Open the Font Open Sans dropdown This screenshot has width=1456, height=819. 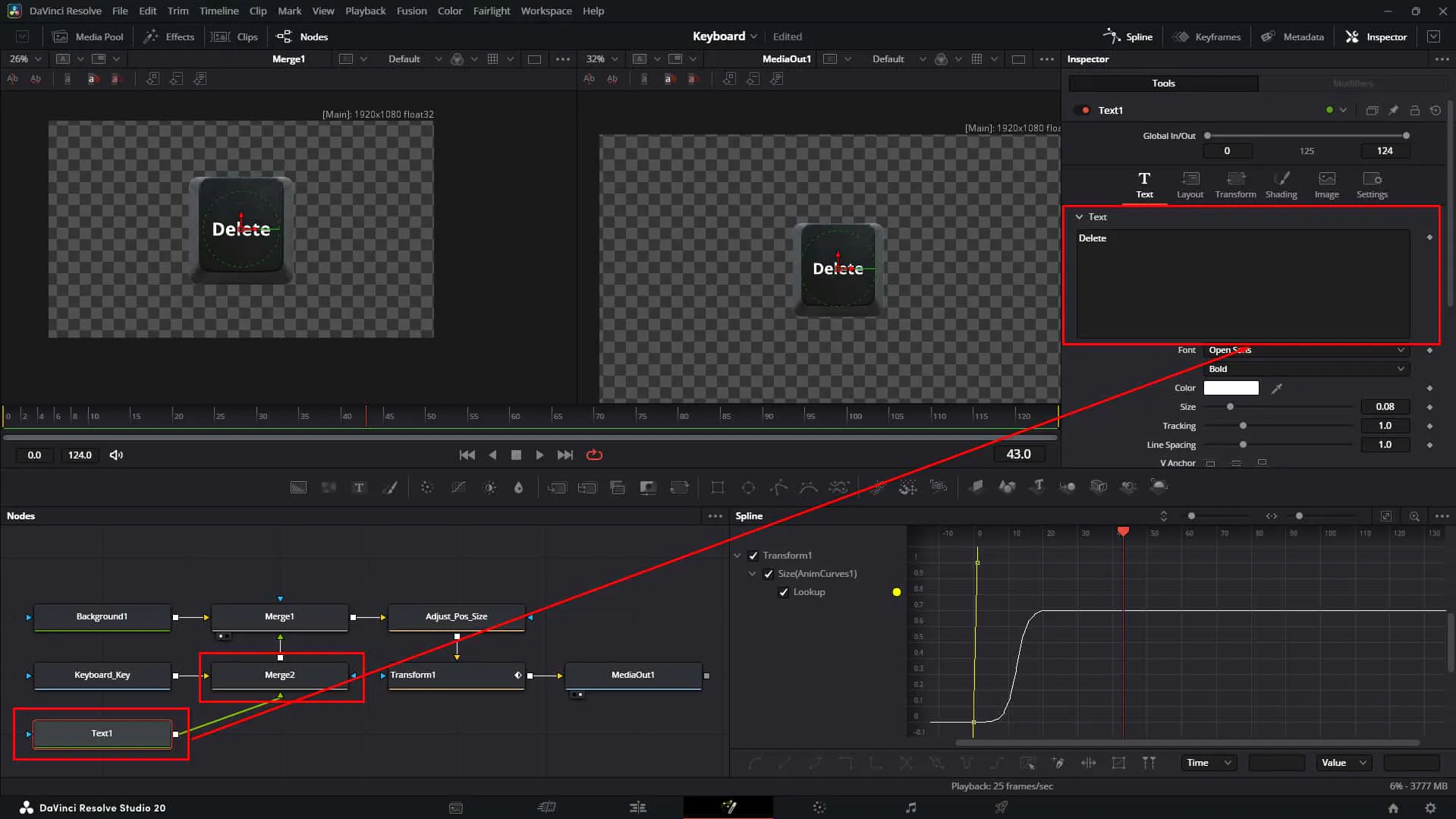pos(1306,350)
